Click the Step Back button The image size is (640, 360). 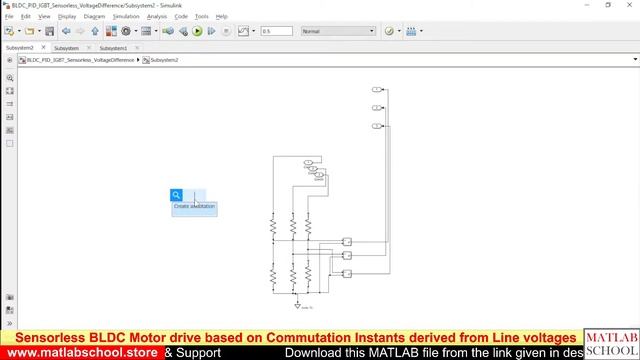click(x=183, y=31)
